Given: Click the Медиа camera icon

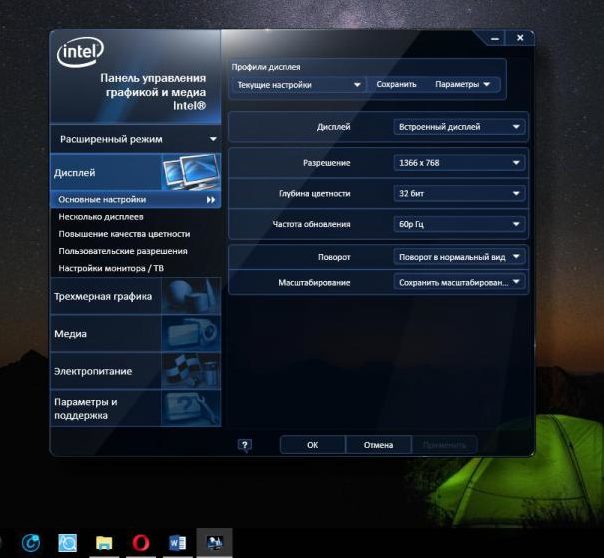Looking at the screenshot, I should pos(191,333).
